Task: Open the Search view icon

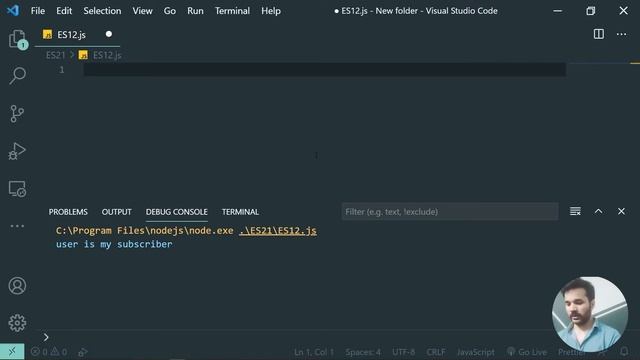Action: click(17, 76)
